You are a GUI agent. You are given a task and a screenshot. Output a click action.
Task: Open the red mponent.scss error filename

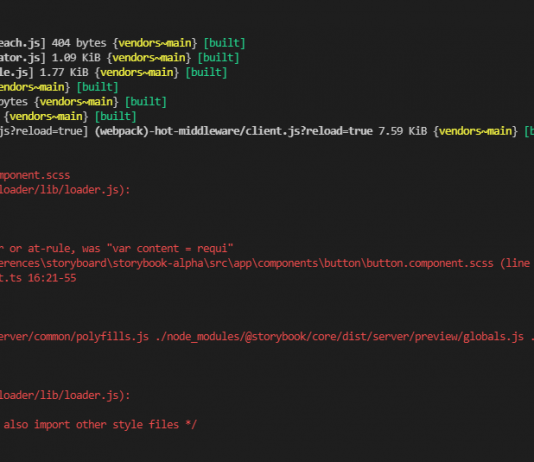tap(35, 175)
